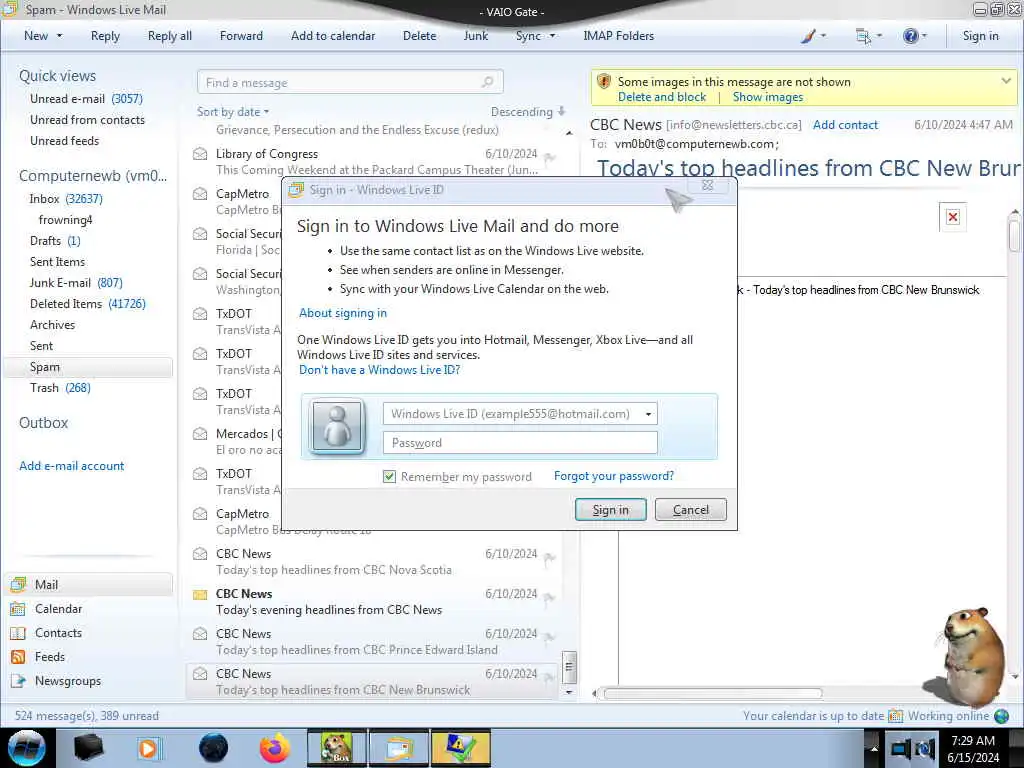Viewport: 1024px width, 768px height.
Task: Open the Forgot your password link
Action: (x=614, y=476)
